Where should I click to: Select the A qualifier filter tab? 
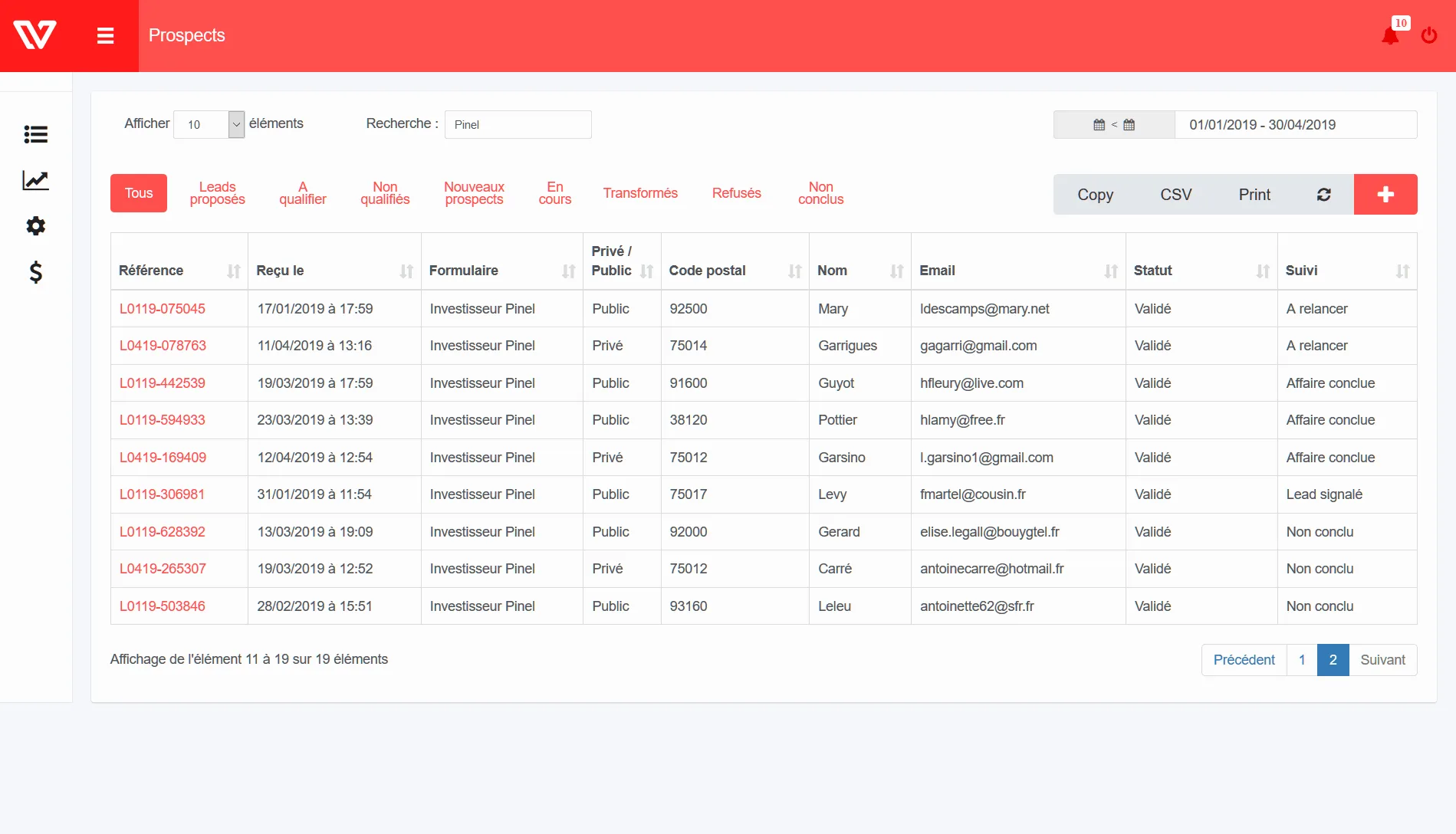click(302, 193)
